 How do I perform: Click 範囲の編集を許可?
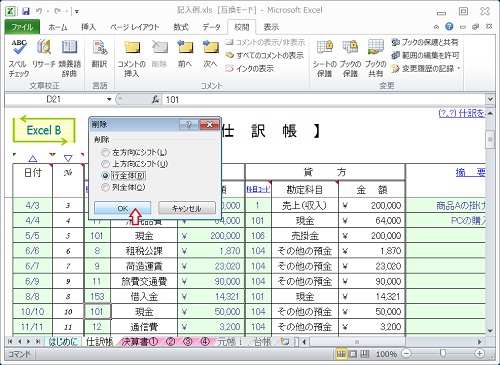pyautogui.click(x=425, y=55)
